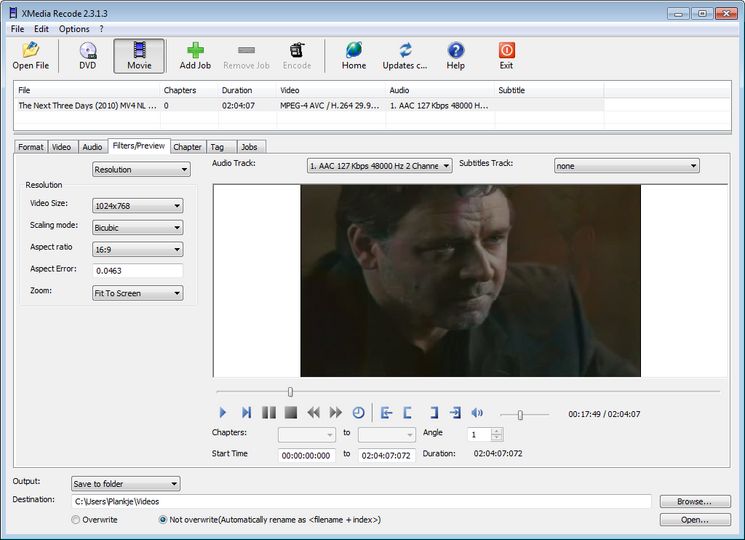
Task: Click the Open File toolbar icon
Action: [30, 51]
